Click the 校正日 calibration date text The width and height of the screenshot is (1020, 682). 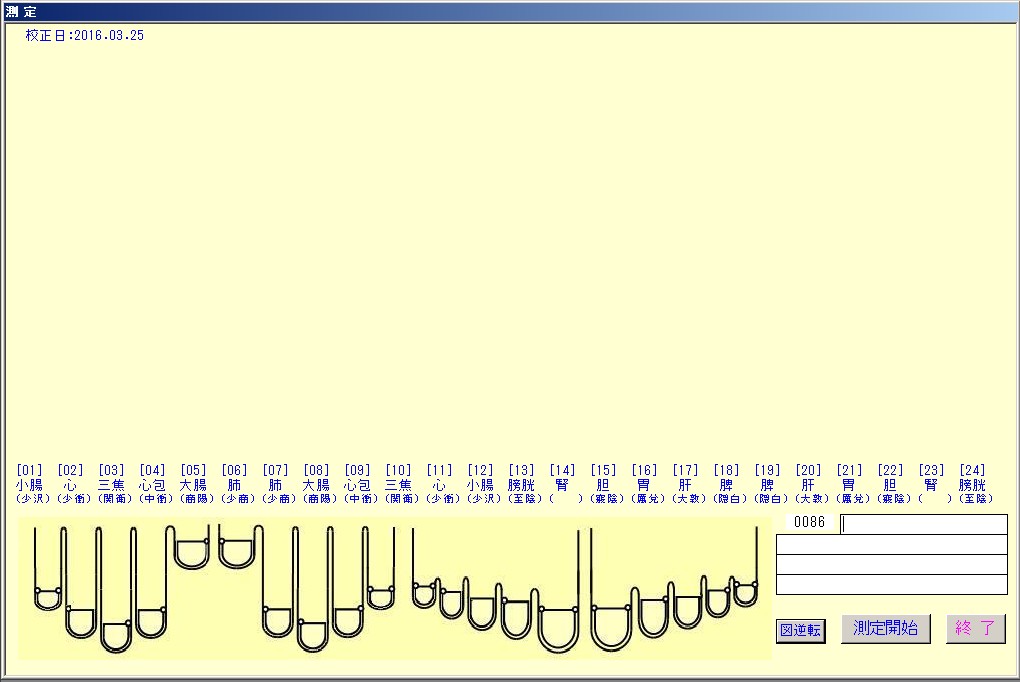pyautogui.click(x=85, y=35)
